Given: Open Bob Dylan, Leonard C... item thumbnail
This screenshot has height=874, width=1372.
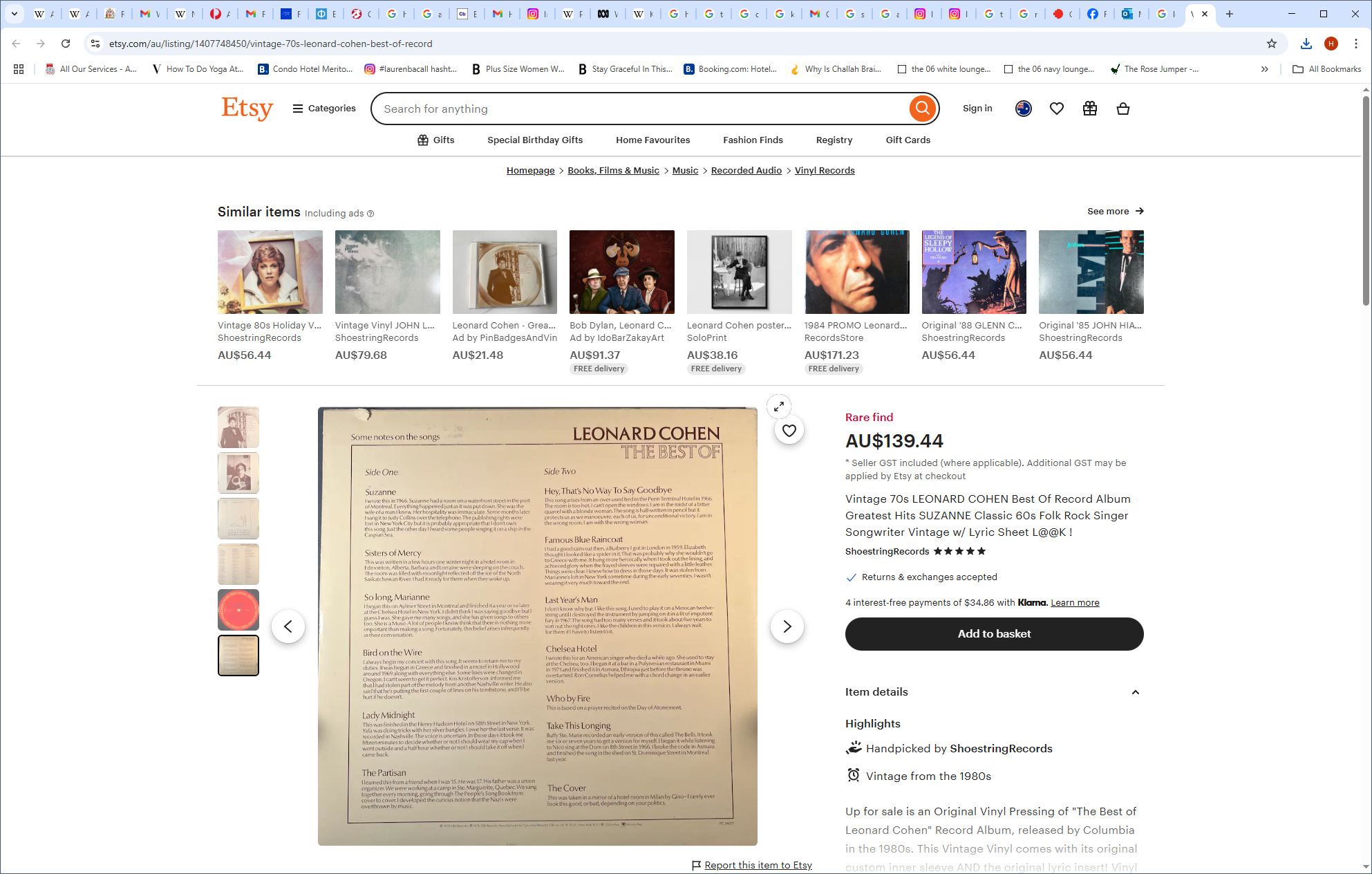Looking at the screenshot, I should [x=621, y=272].
